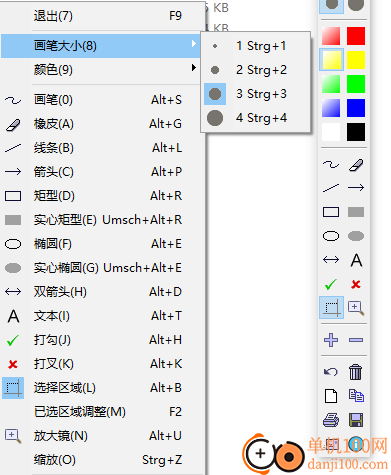Undo the last drawing action
This screenshot has width=391, height=475.
[x=331, y=372]
